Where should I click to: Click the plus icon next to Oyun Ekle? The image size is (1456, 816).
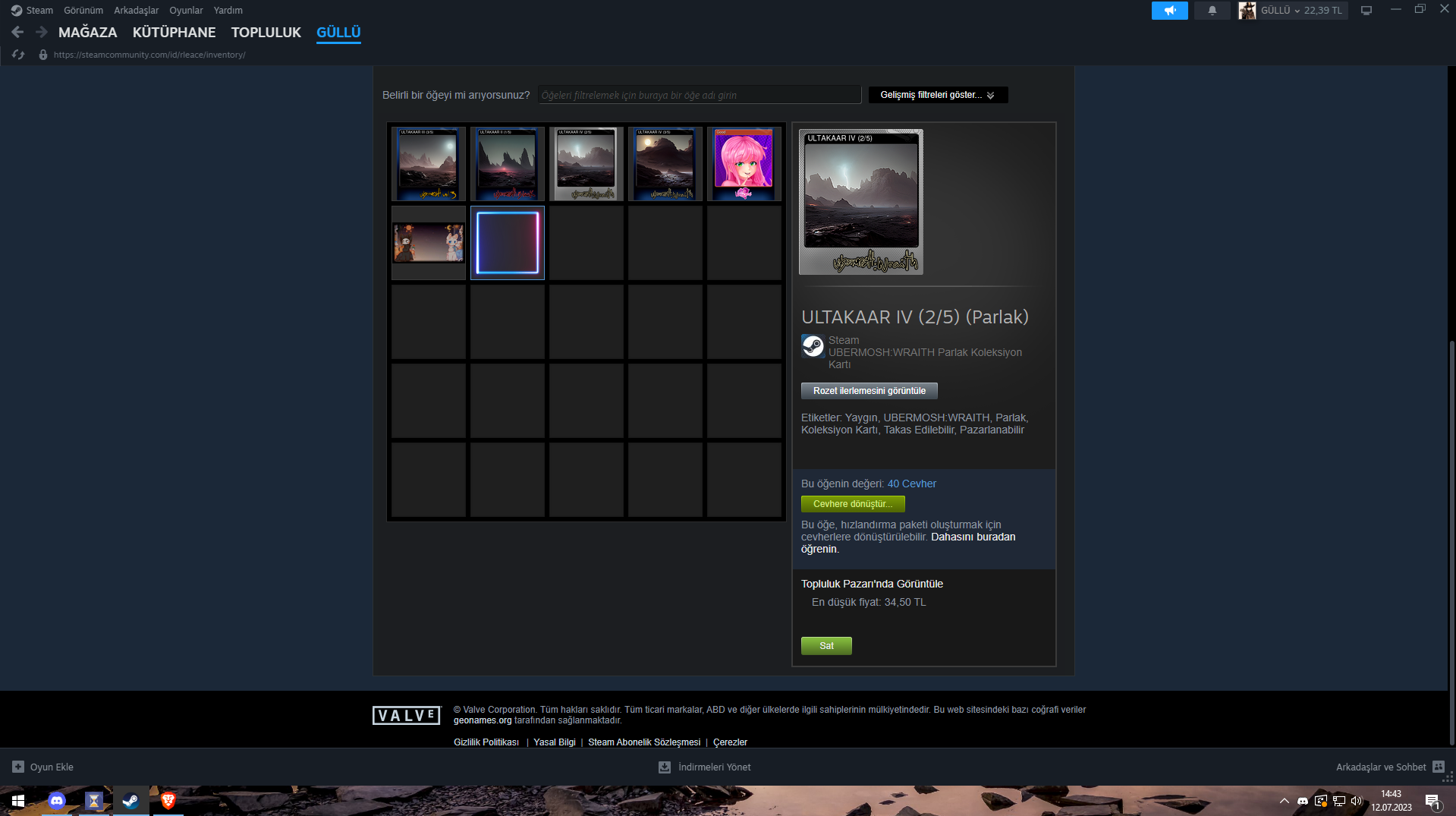tap(18, 767)
